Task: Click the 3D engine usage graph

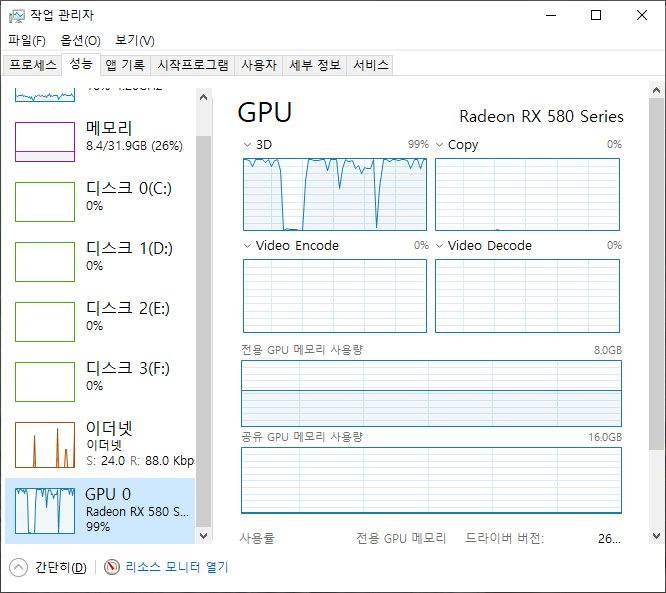Action: [335, 195]
